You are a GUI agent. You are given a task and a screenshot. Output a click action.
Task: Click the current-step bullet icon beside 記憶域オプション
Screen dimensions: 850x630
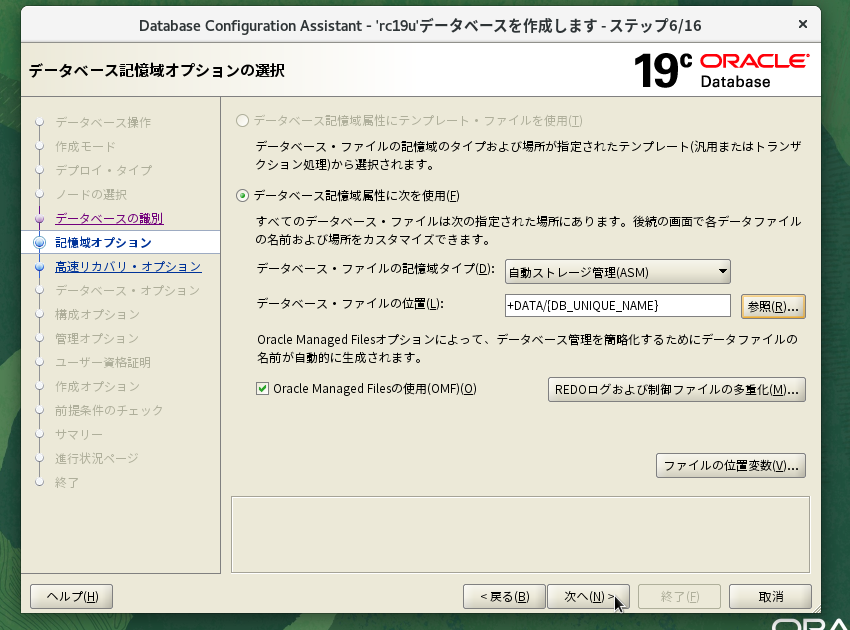point(40,242)
